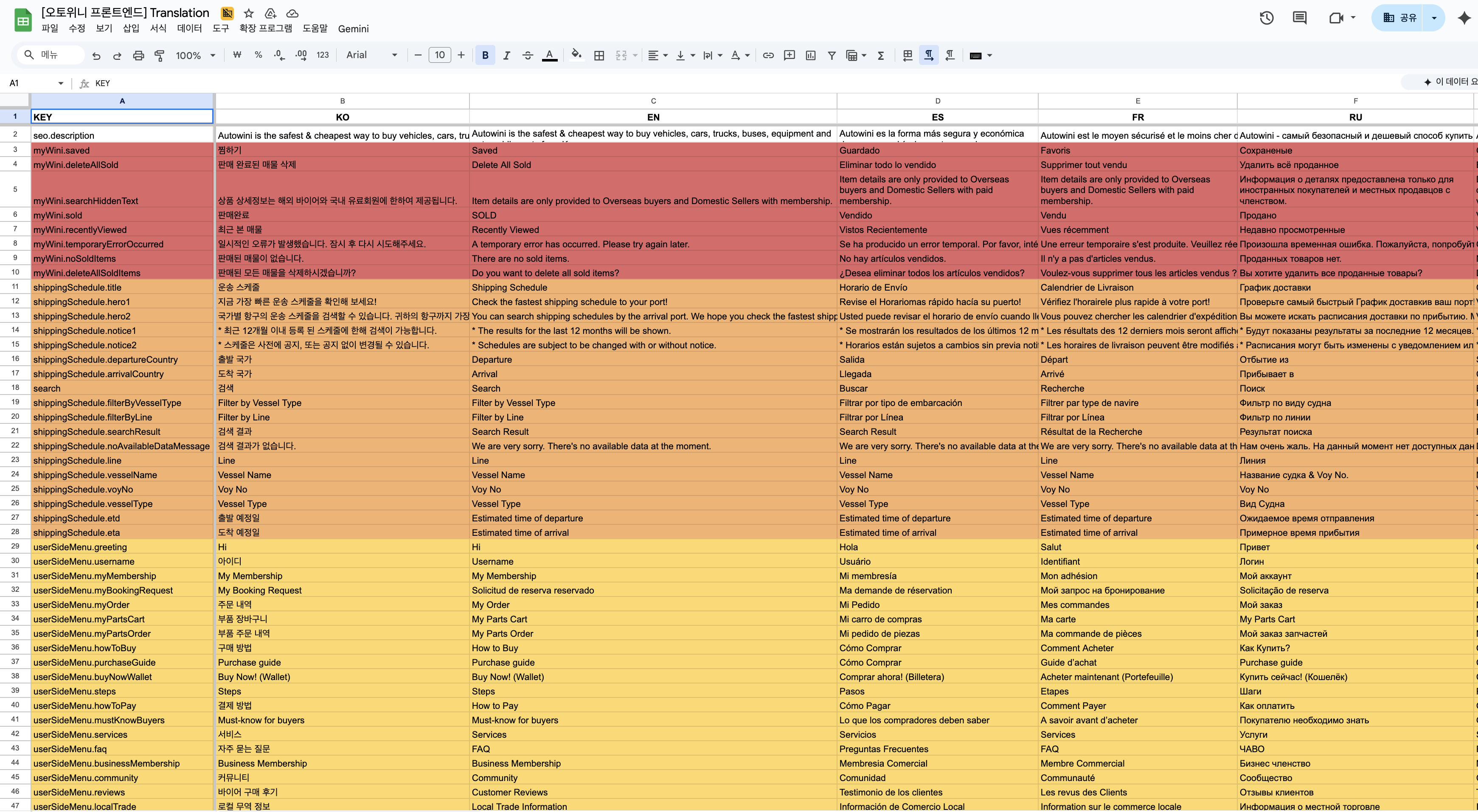Click the text color underline swatch
1478x812 pixels.
(549, 56)
